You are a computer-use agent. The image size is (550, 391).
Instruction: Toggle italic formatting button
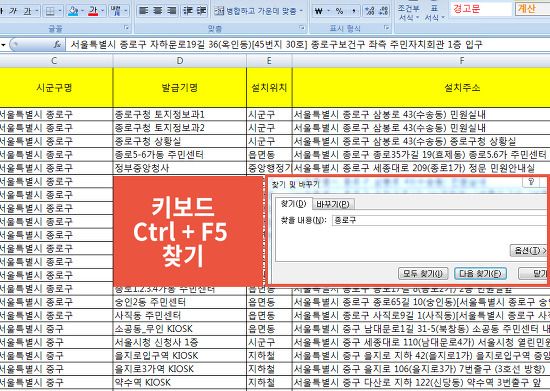13,11
